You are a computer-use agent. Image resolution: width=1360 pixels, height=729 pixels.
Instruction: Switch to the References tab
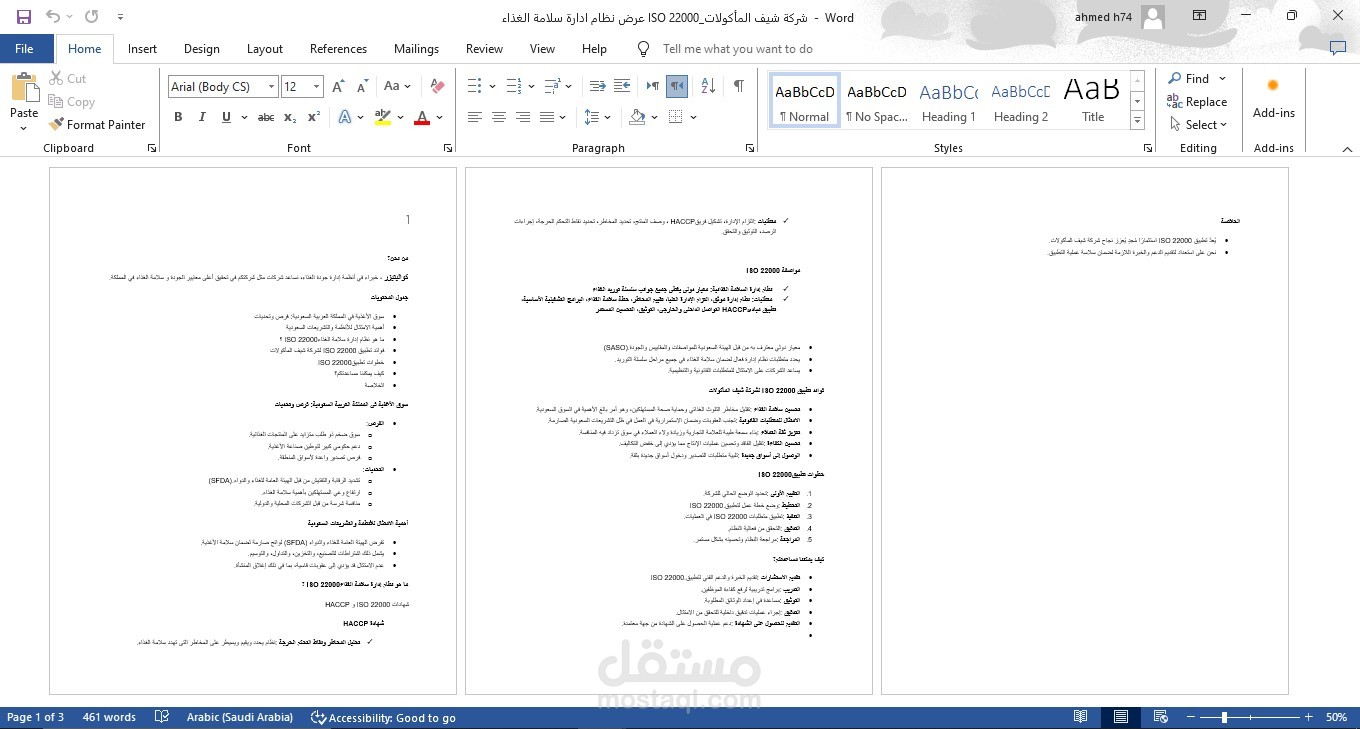(338, 48)
